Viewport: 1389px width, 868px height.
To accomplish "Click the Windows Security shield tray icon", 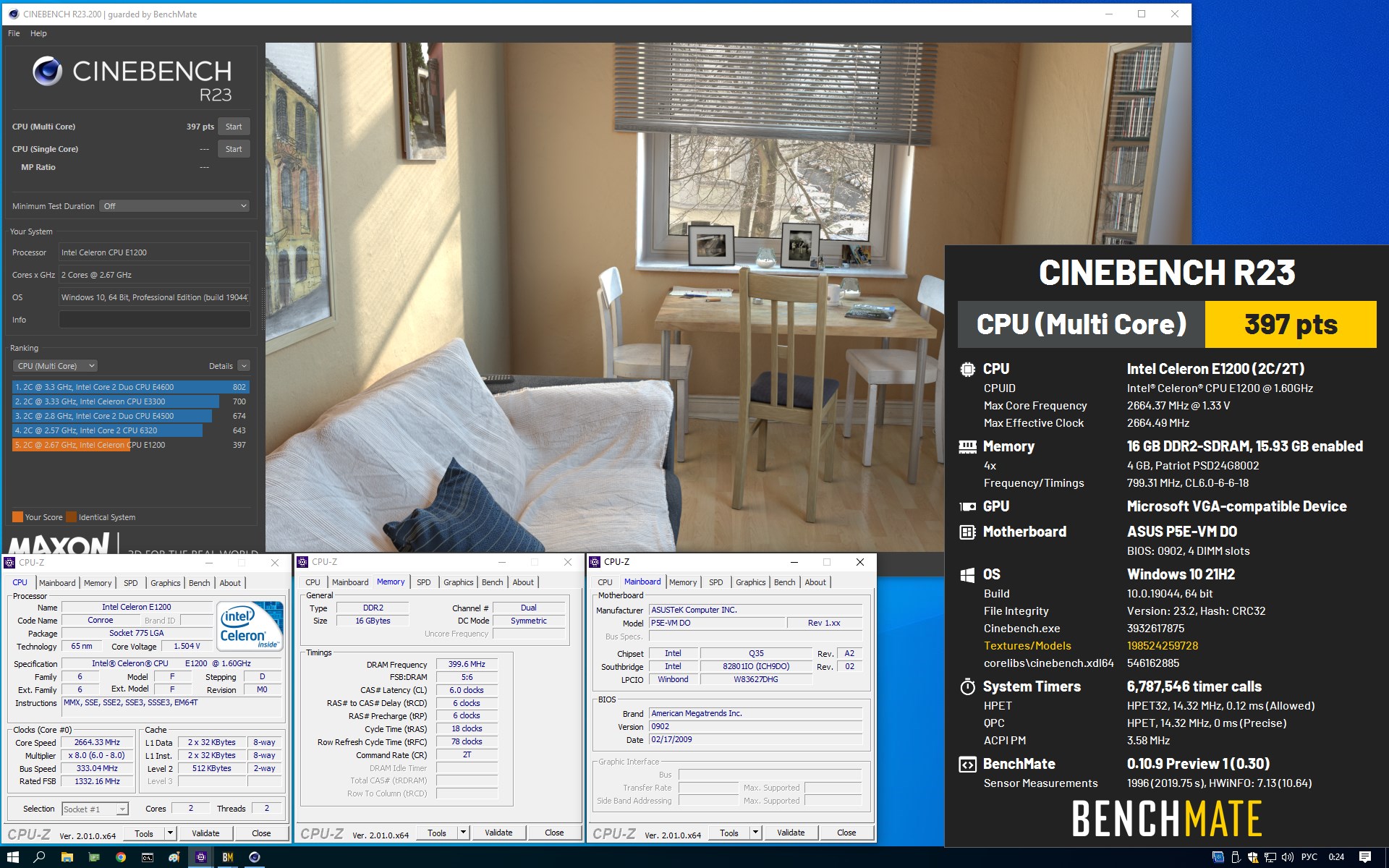I will click(x=1253, y=857).
